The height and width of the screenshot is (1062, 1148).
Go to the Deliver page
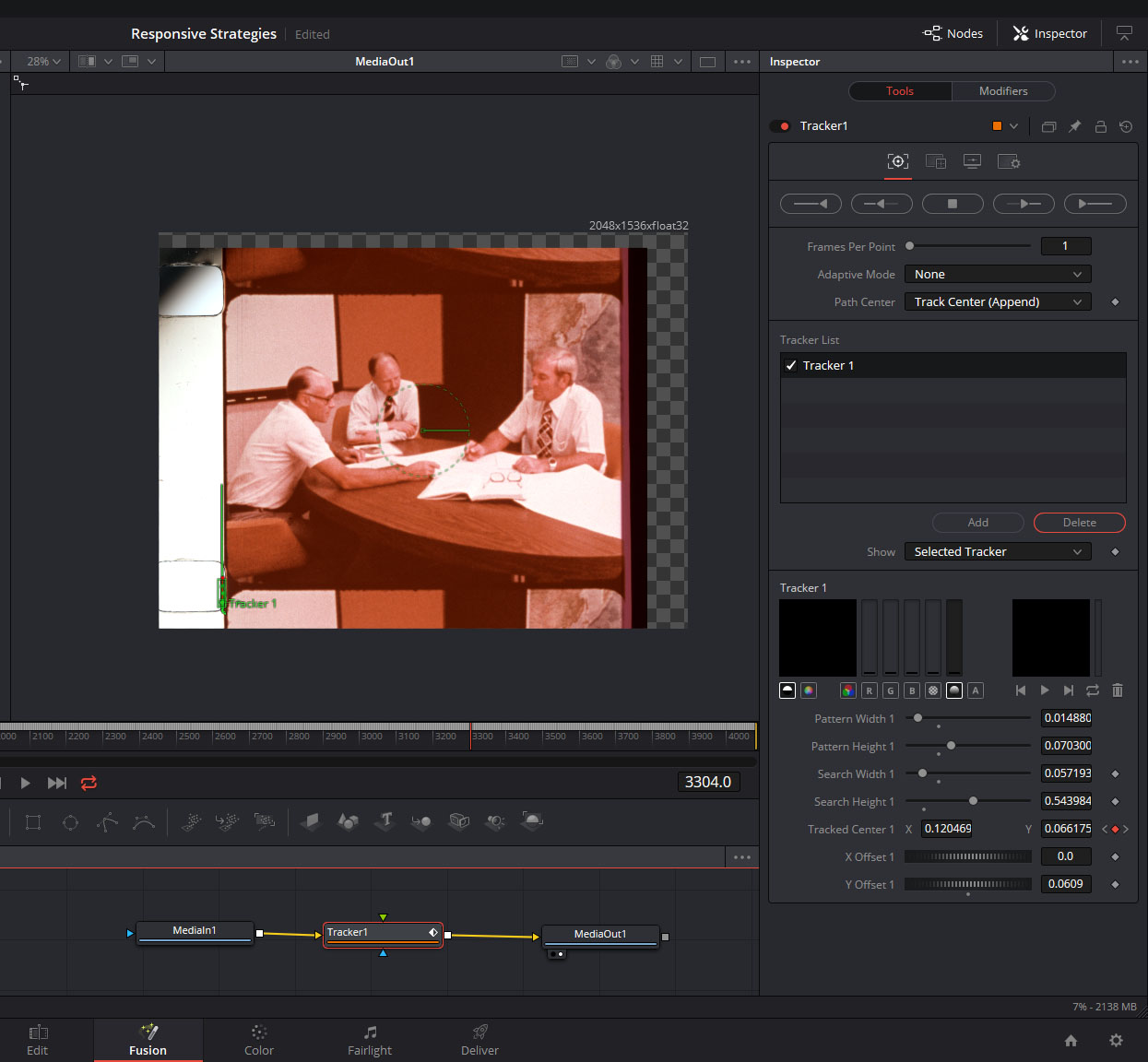click(x=480, y=1041)
